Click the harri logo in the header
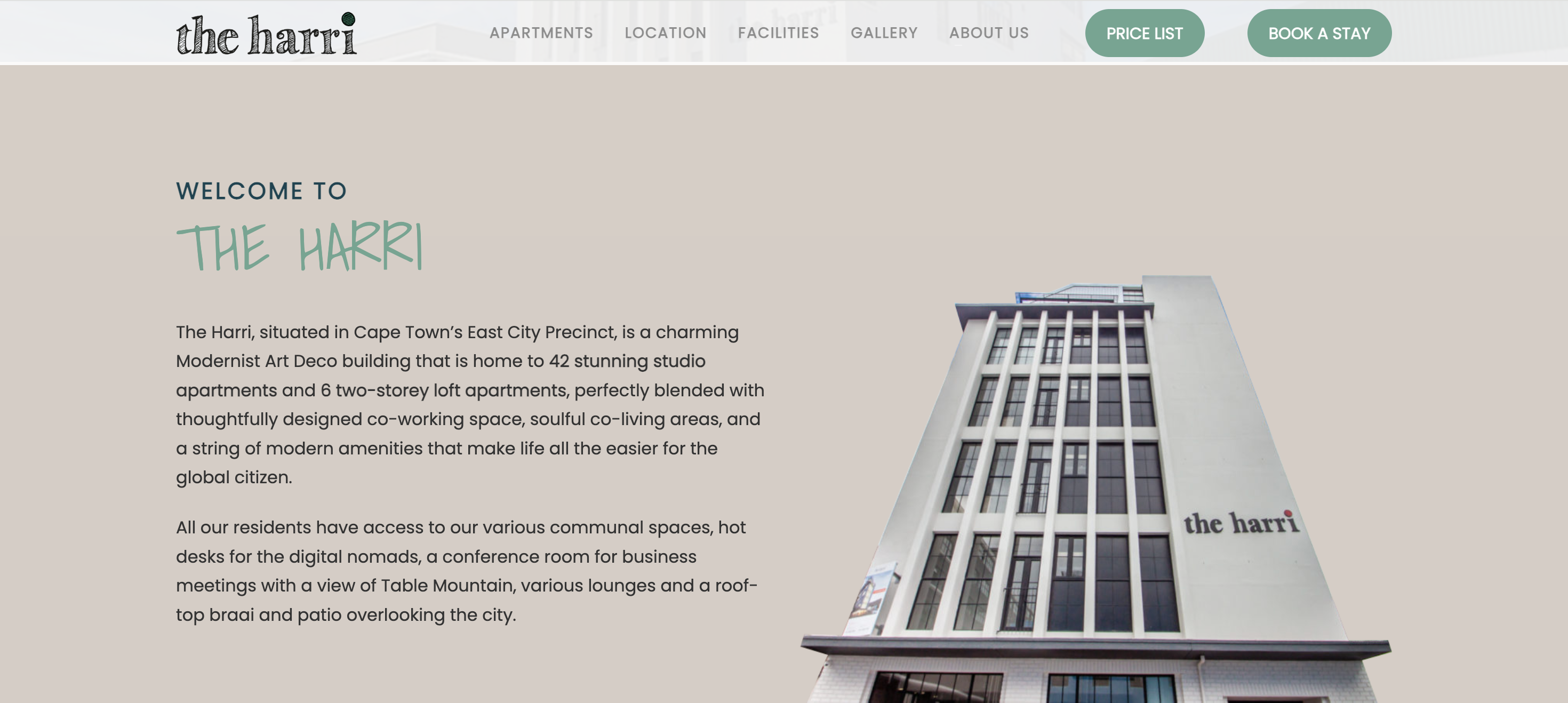 coord(267,34)
